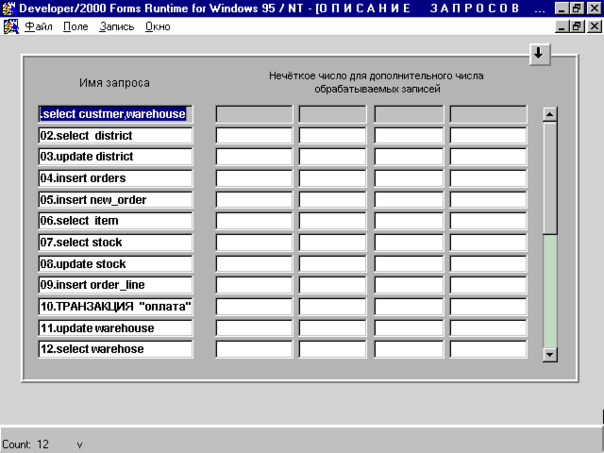
Task: Restore the inner form window
Action: [x=577, y=27]
